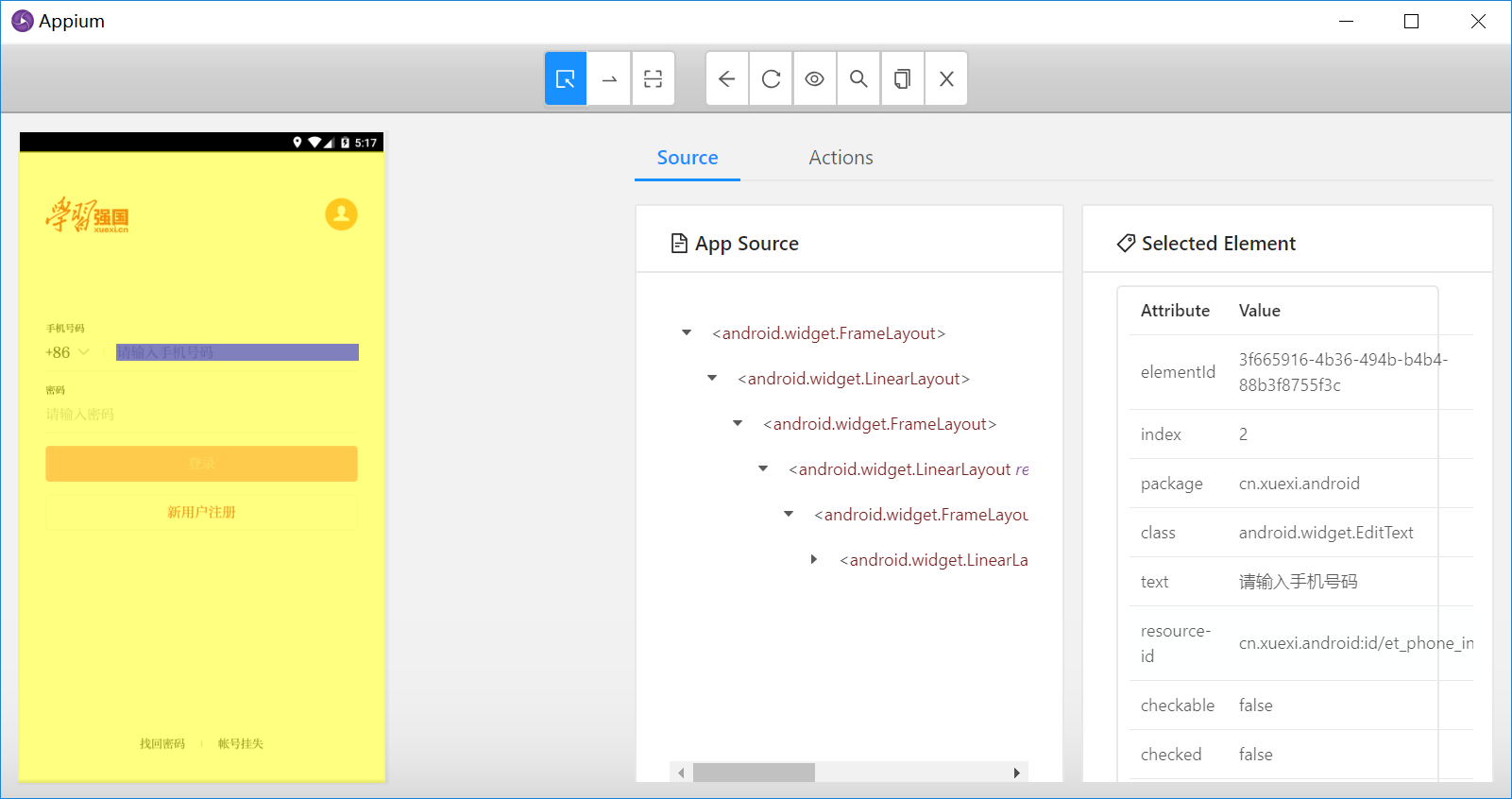The image size is (1512, 799).
Task: Activate Select Elements mode tool
Action: 566,78
